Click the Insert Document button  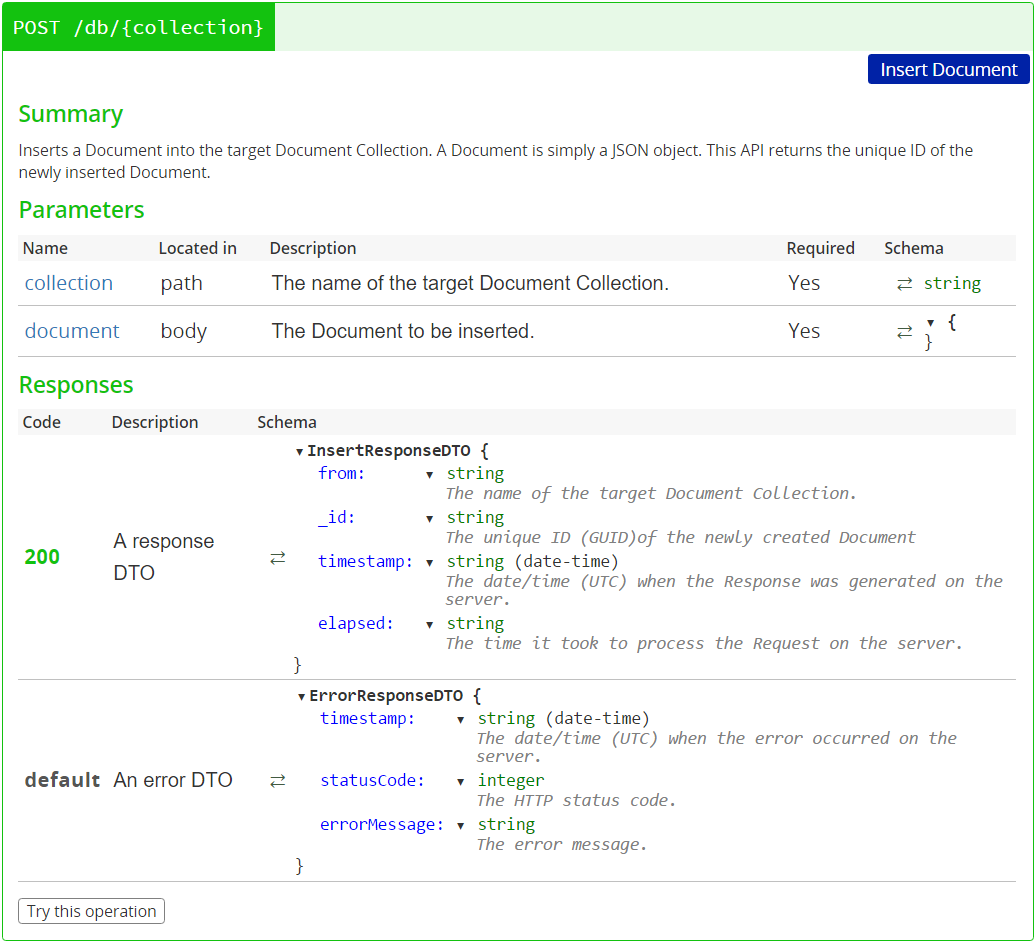coord(948,69)
